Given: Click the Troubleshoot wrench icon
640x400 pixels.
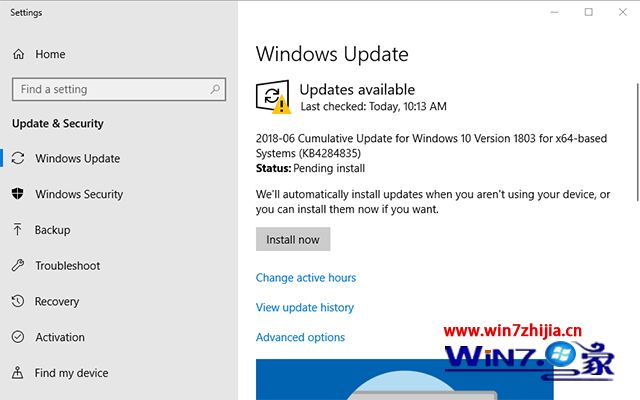Looking at the screenshot, I should [x=18, y=265].
